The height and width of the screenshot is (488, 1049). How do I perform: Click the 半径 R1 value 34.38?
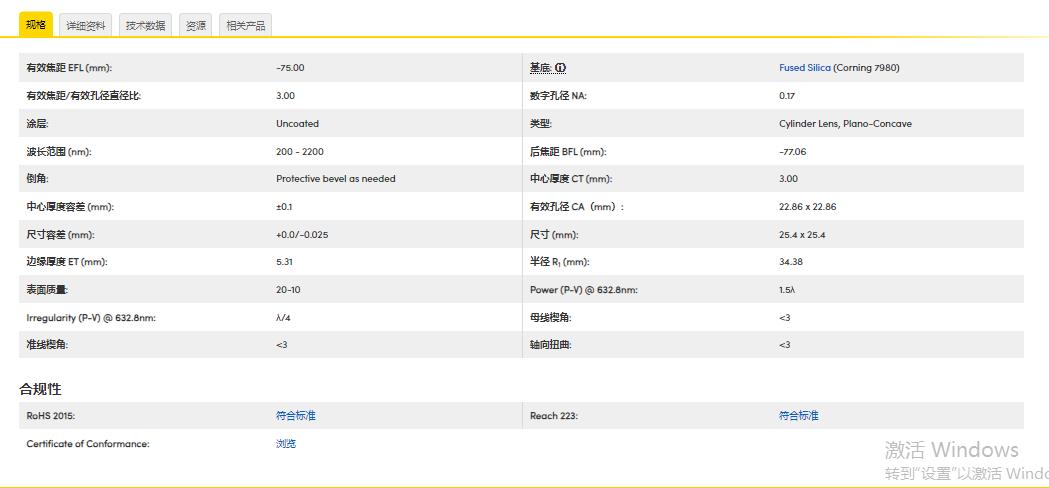pyautogui.click(x=791, y=262)
